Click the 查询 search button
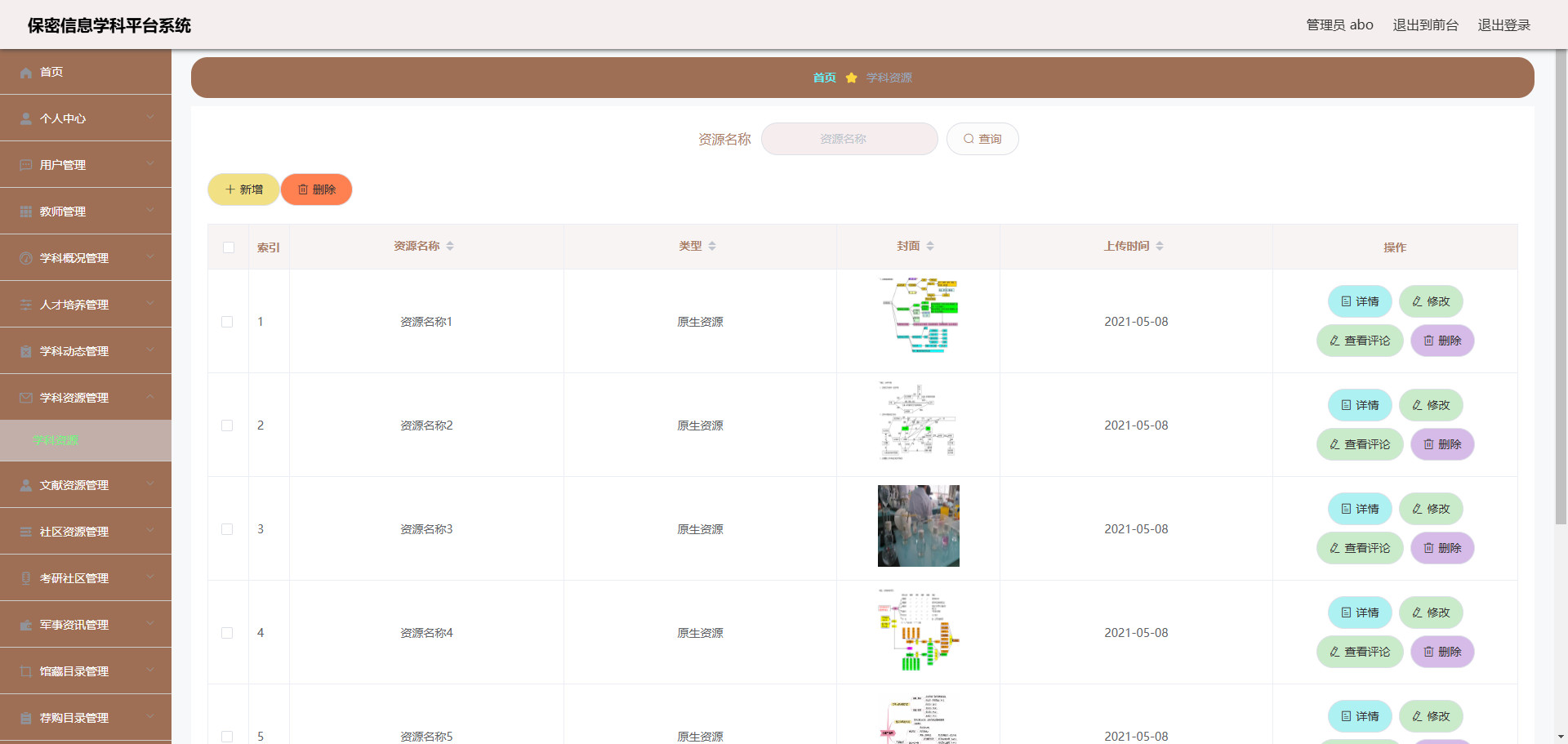This screenshot has width=1568, height=744. click(x=982, y=139)
